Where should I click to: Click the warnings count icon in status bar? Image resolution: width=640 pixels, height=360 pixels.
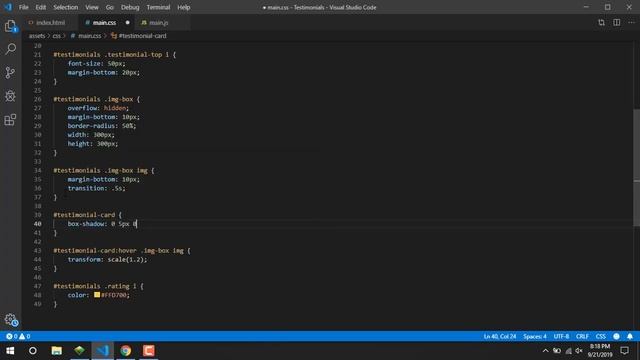[22, 336]
